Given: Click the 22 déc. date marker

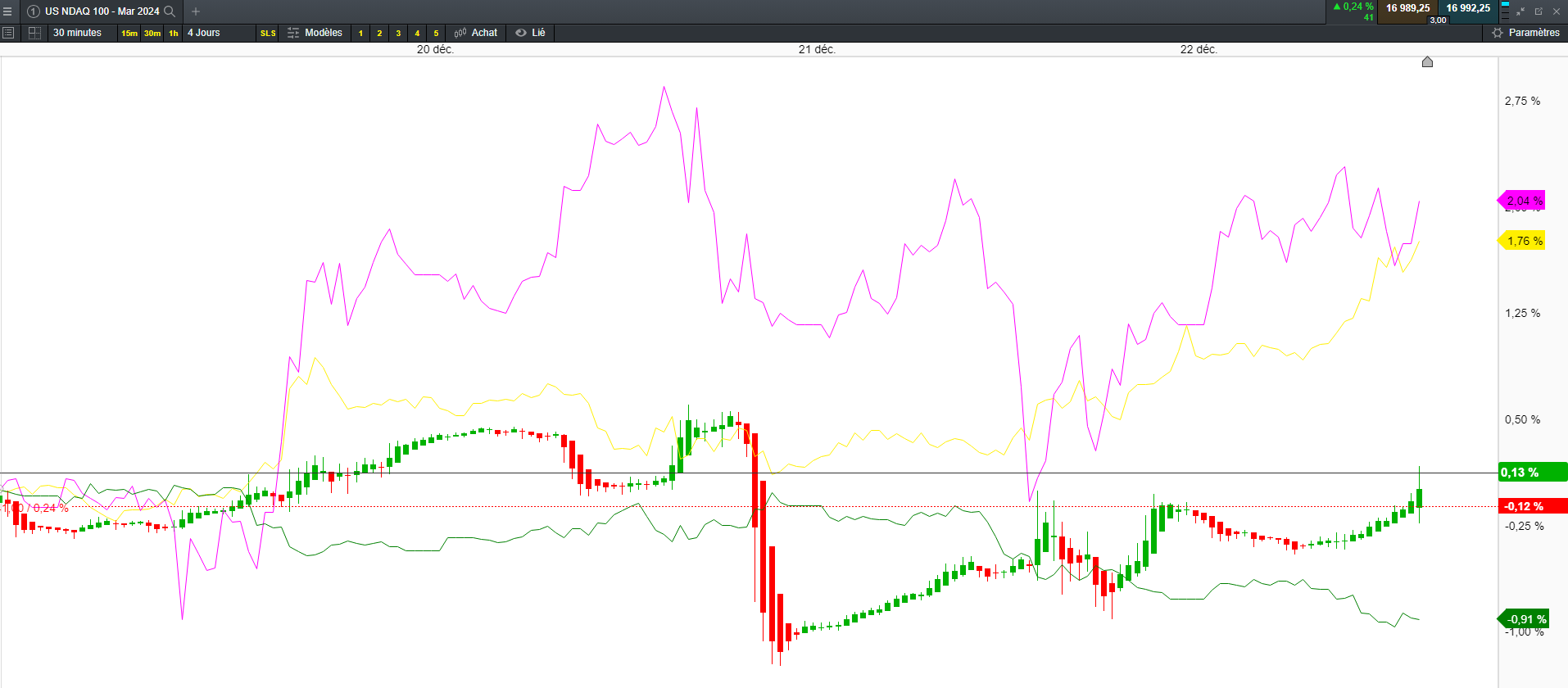Looking at the screenshot, I should [1199, 49].
